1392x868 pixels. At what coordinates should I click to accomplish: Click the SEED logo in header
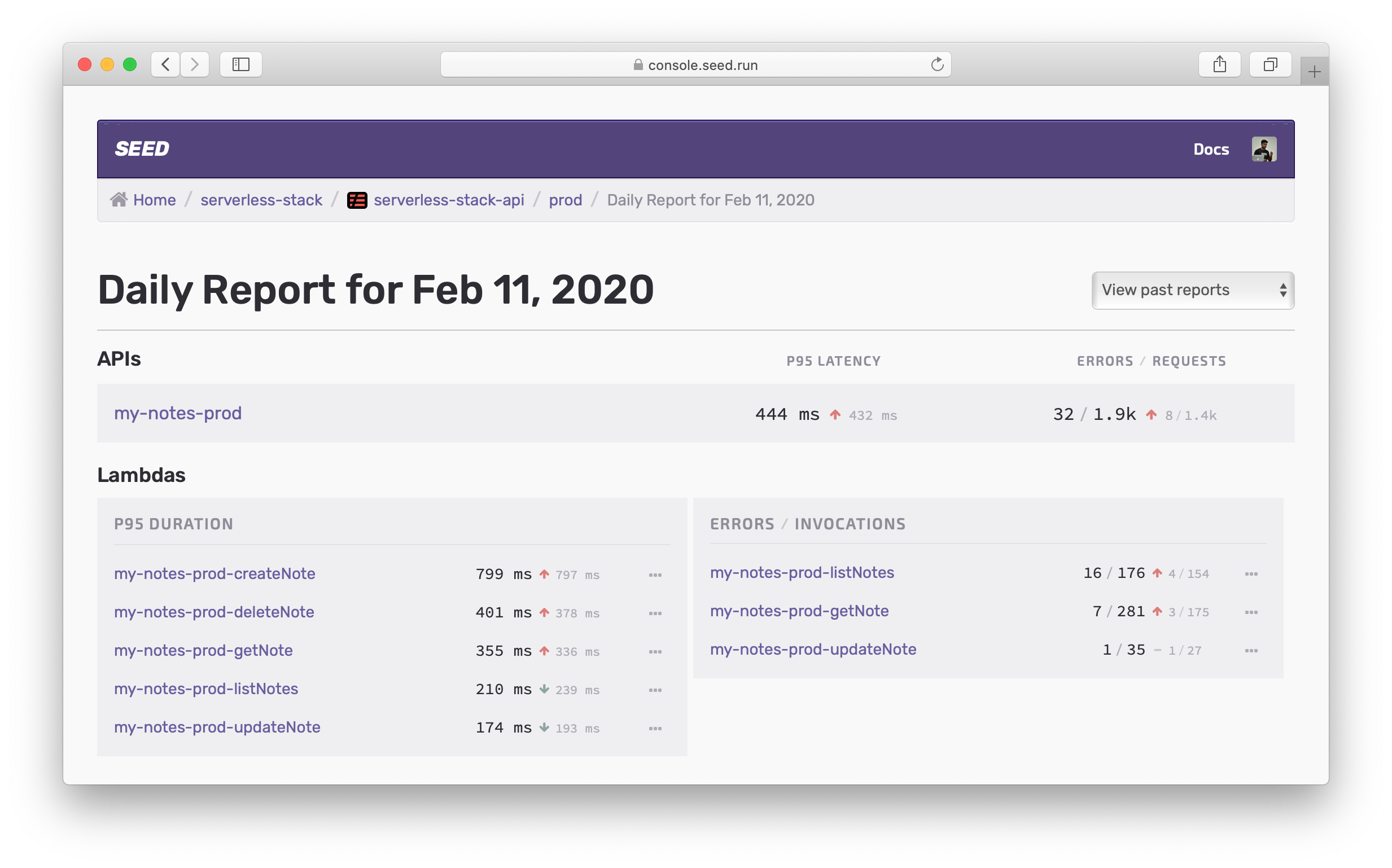[x=142, y=149]
